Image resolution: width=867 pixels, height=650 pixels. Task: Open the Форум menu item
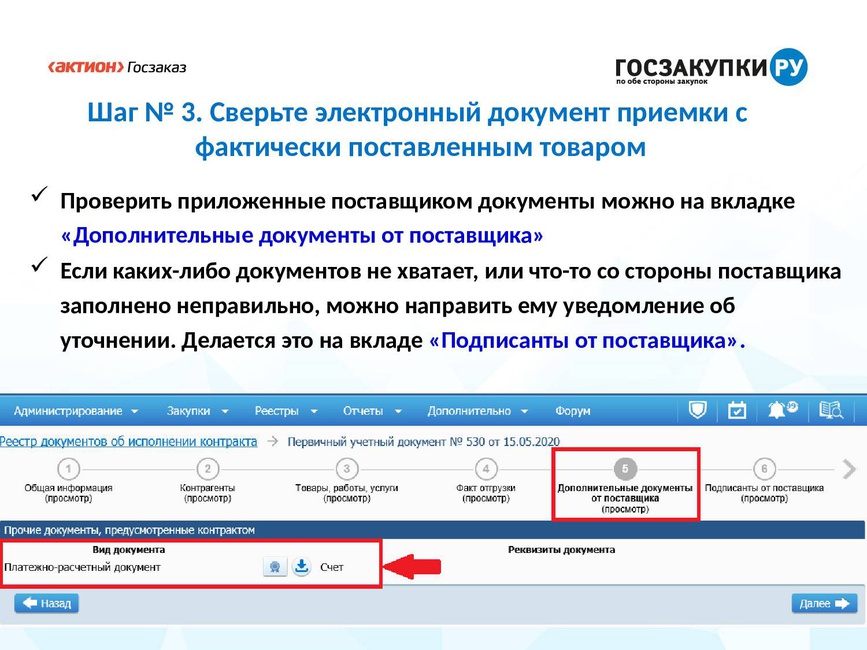point(573,411)
